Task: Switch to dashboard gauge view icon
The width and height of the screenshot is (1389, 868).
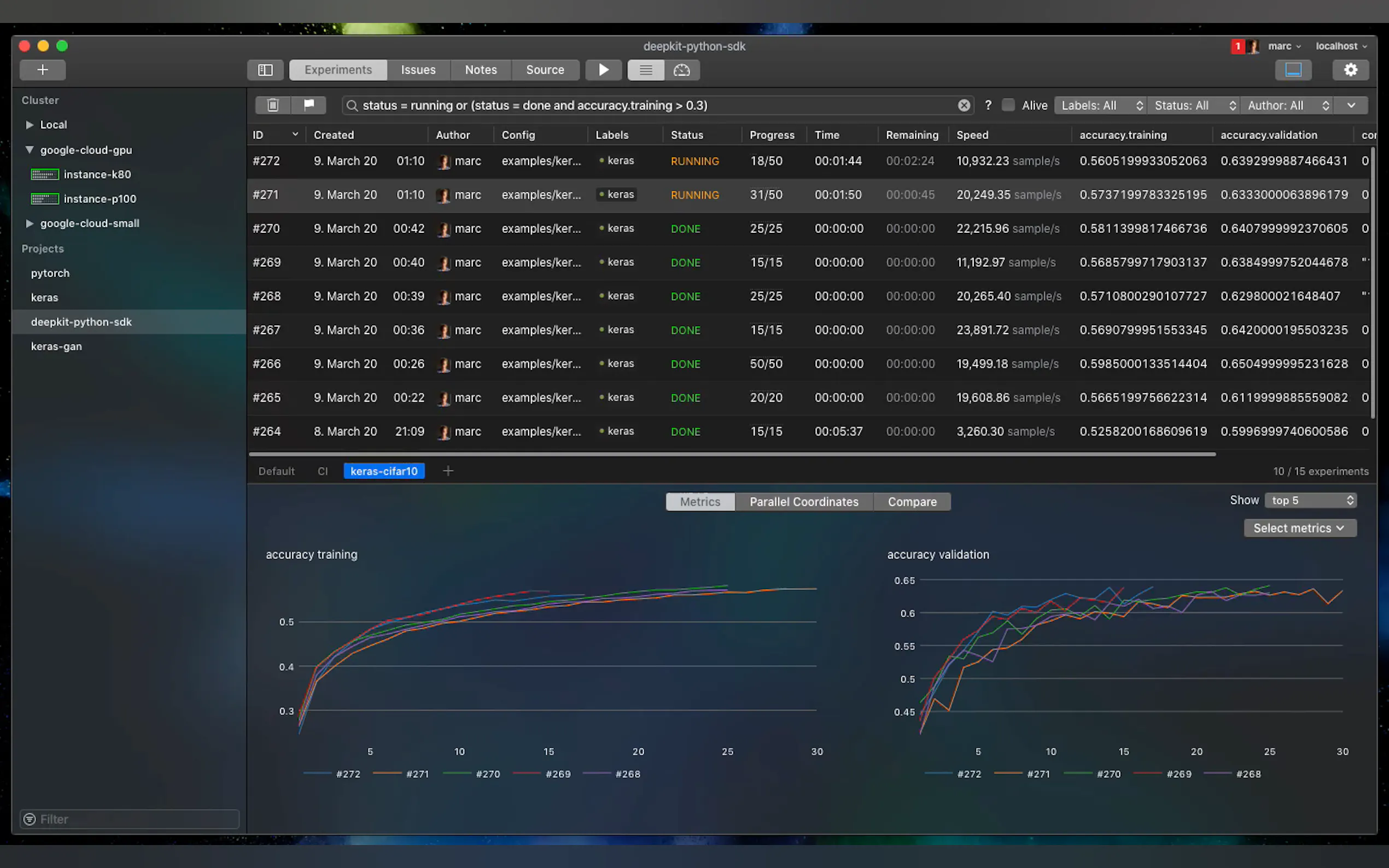Action: [681, 70]
